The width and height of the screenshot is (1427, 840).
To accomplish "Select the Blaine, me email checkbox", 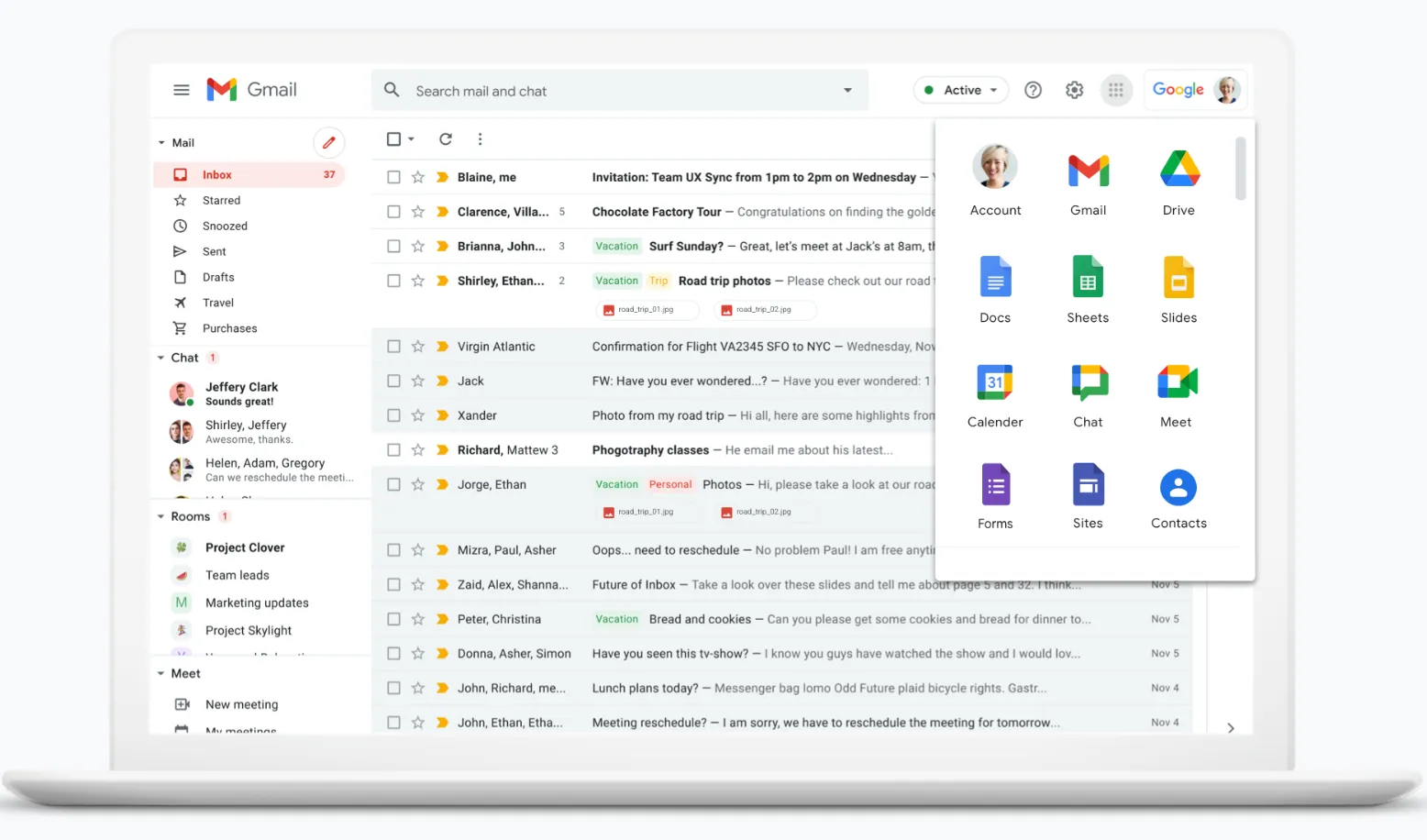I will [393, 177].
